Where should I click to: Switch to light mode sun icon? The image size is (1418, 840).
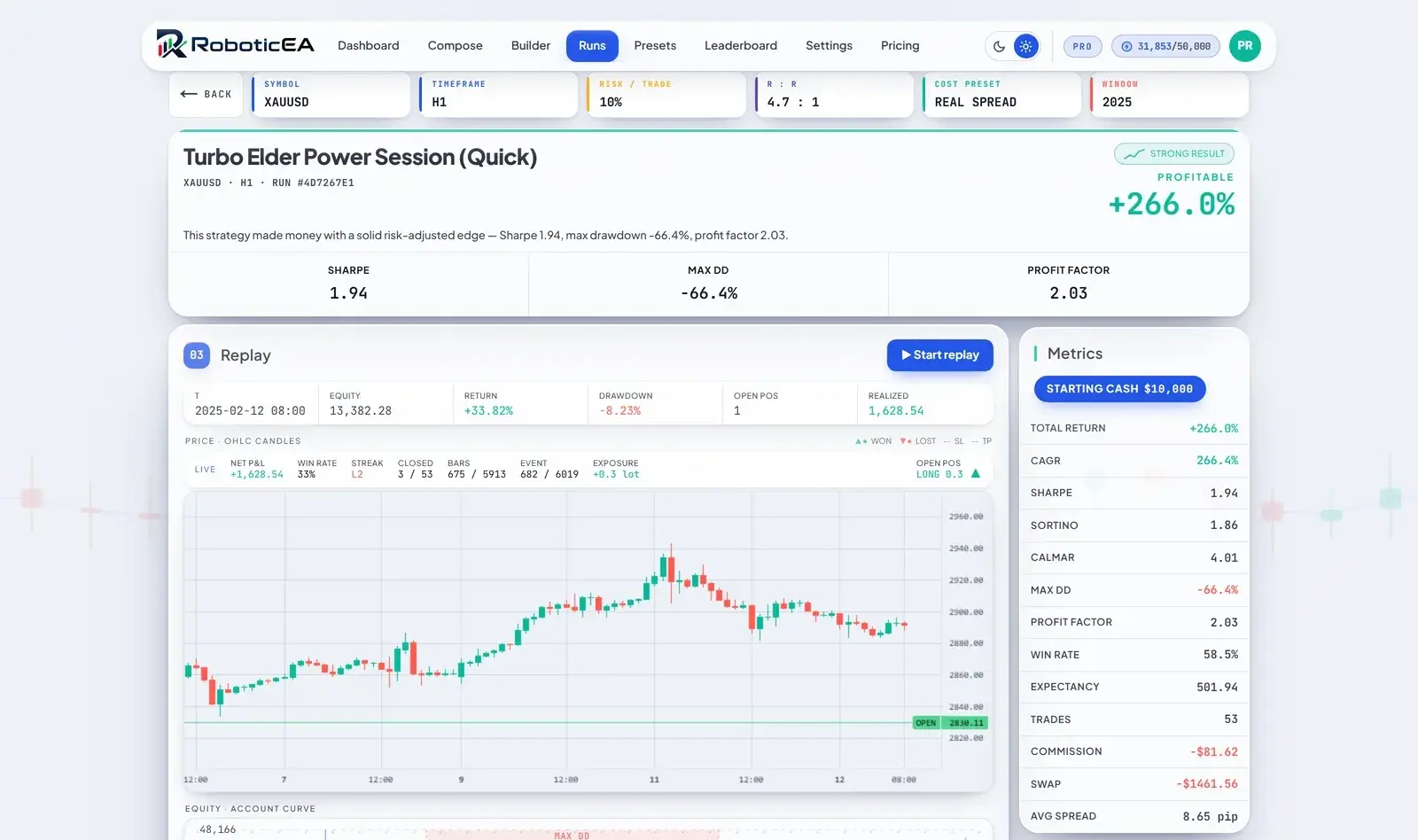[1025, 46]
